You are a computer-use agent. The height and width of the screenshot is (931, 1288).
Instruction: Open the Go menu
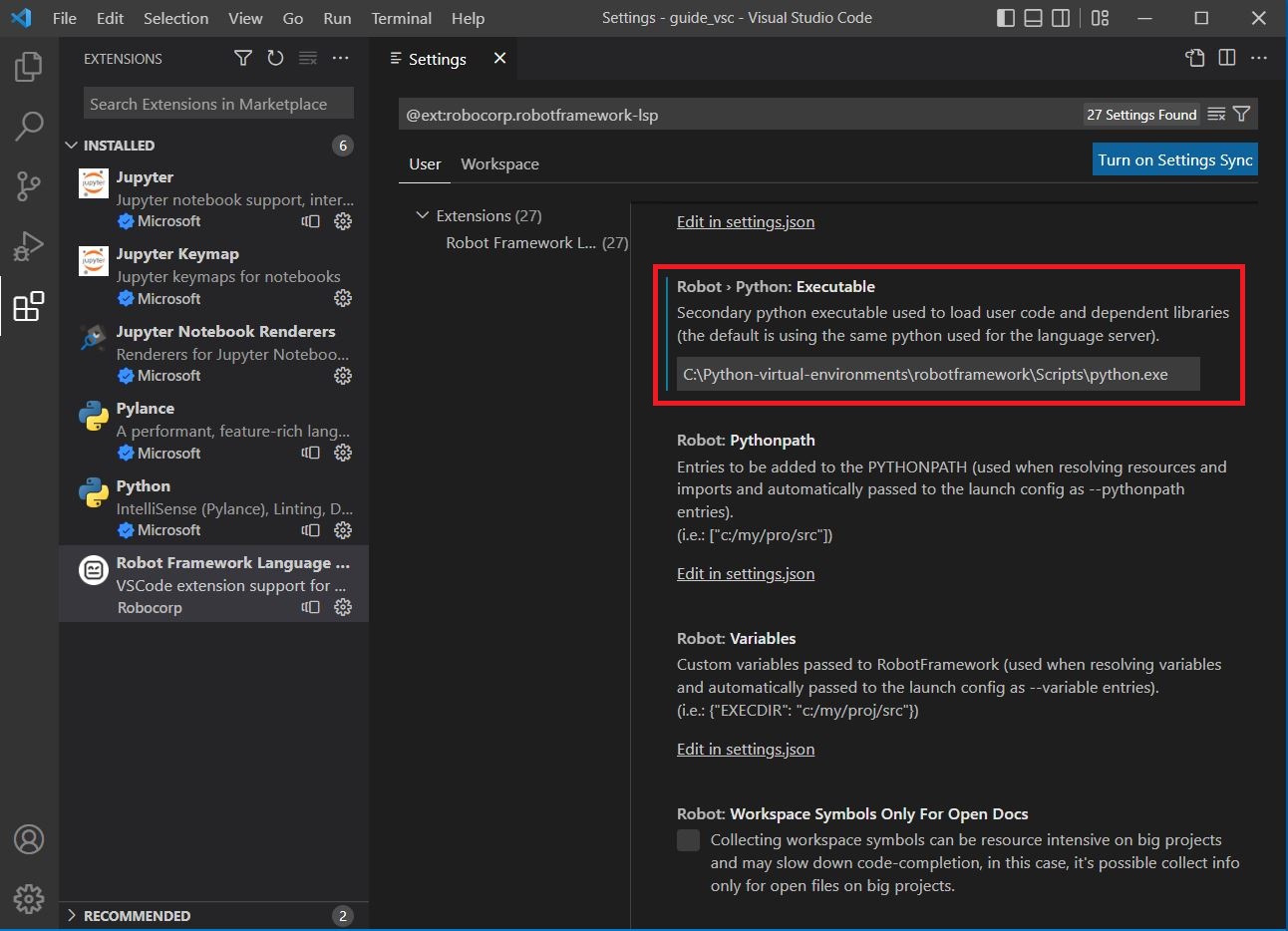click(293, 18)
